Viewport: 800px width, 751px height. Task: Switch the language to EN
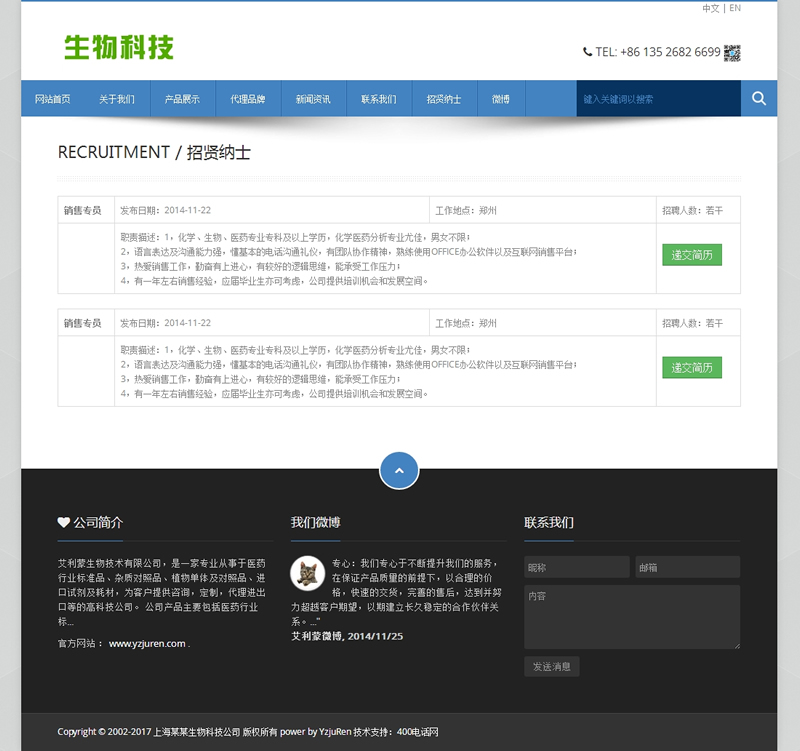(x=735, y=8)
